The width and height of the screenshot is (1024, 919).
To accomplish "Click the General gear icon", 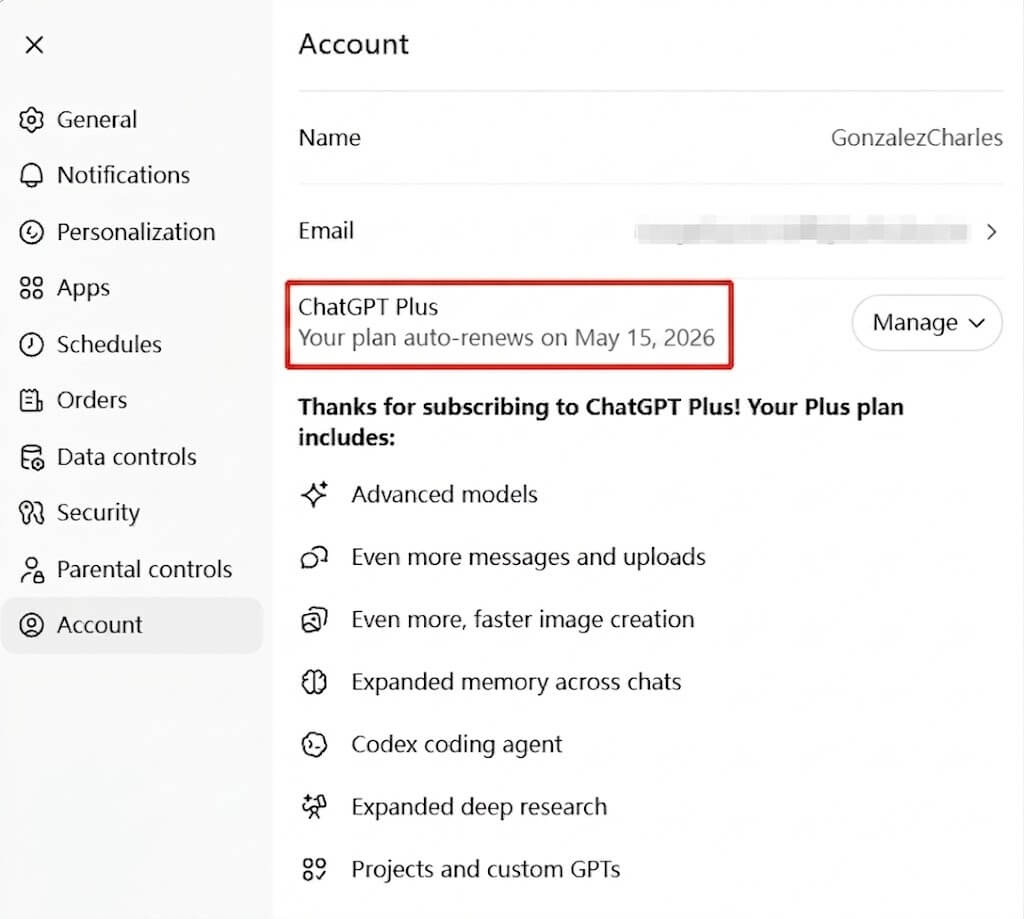I will [32, 120].
